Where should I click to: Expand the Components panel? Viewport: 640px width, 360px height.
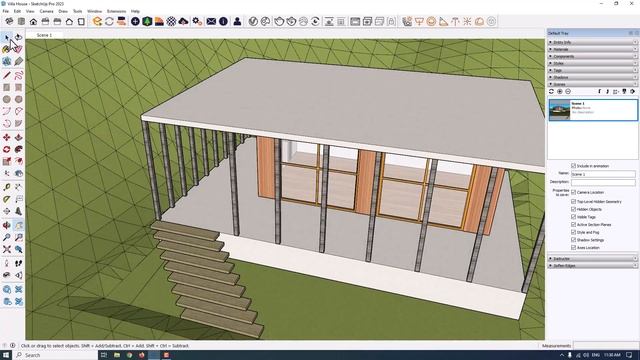[x=593, y=56]
